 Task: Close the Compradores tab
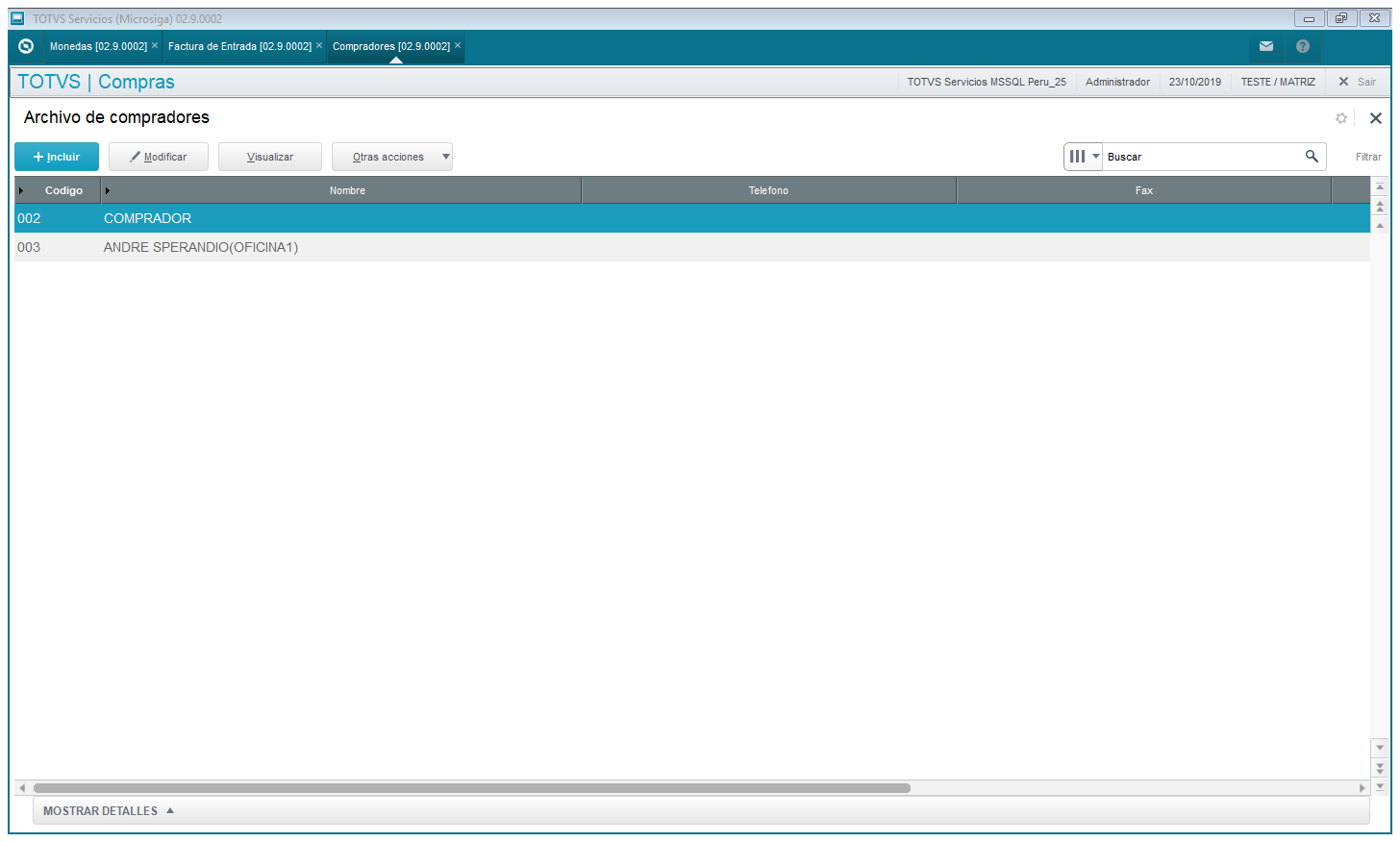[458, 45]
